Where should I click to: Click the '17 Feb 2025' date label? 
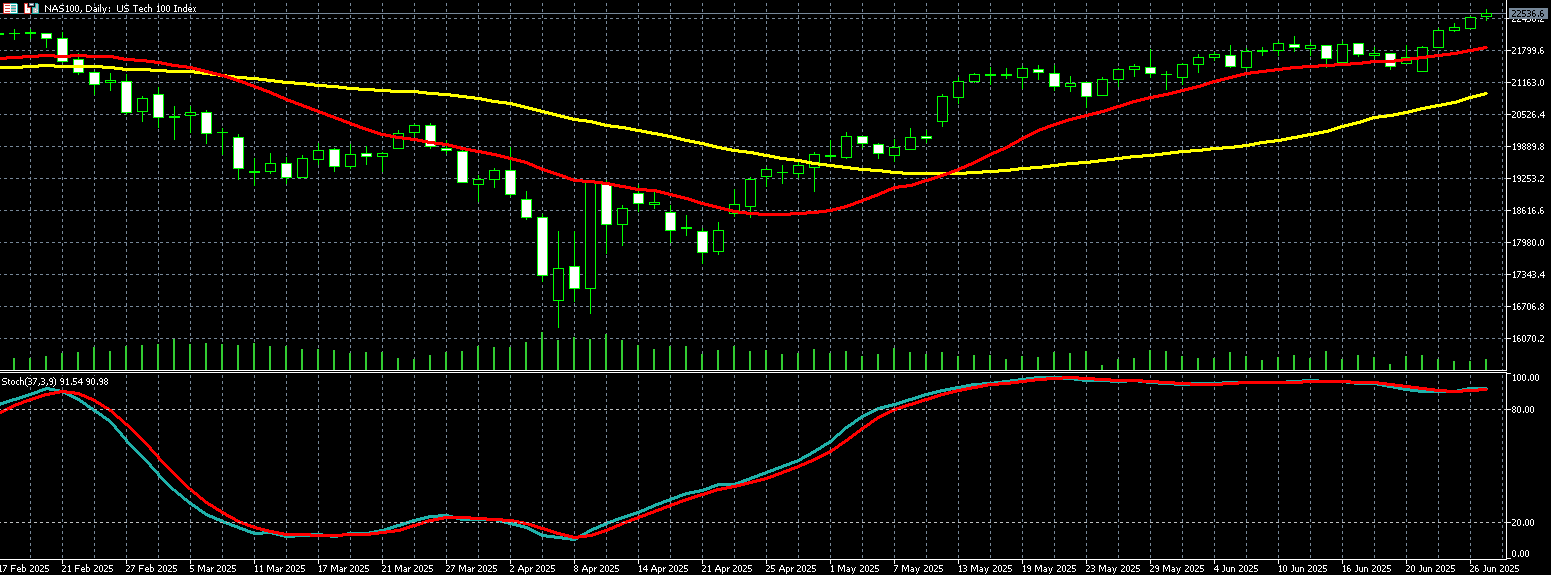[24, 568]
